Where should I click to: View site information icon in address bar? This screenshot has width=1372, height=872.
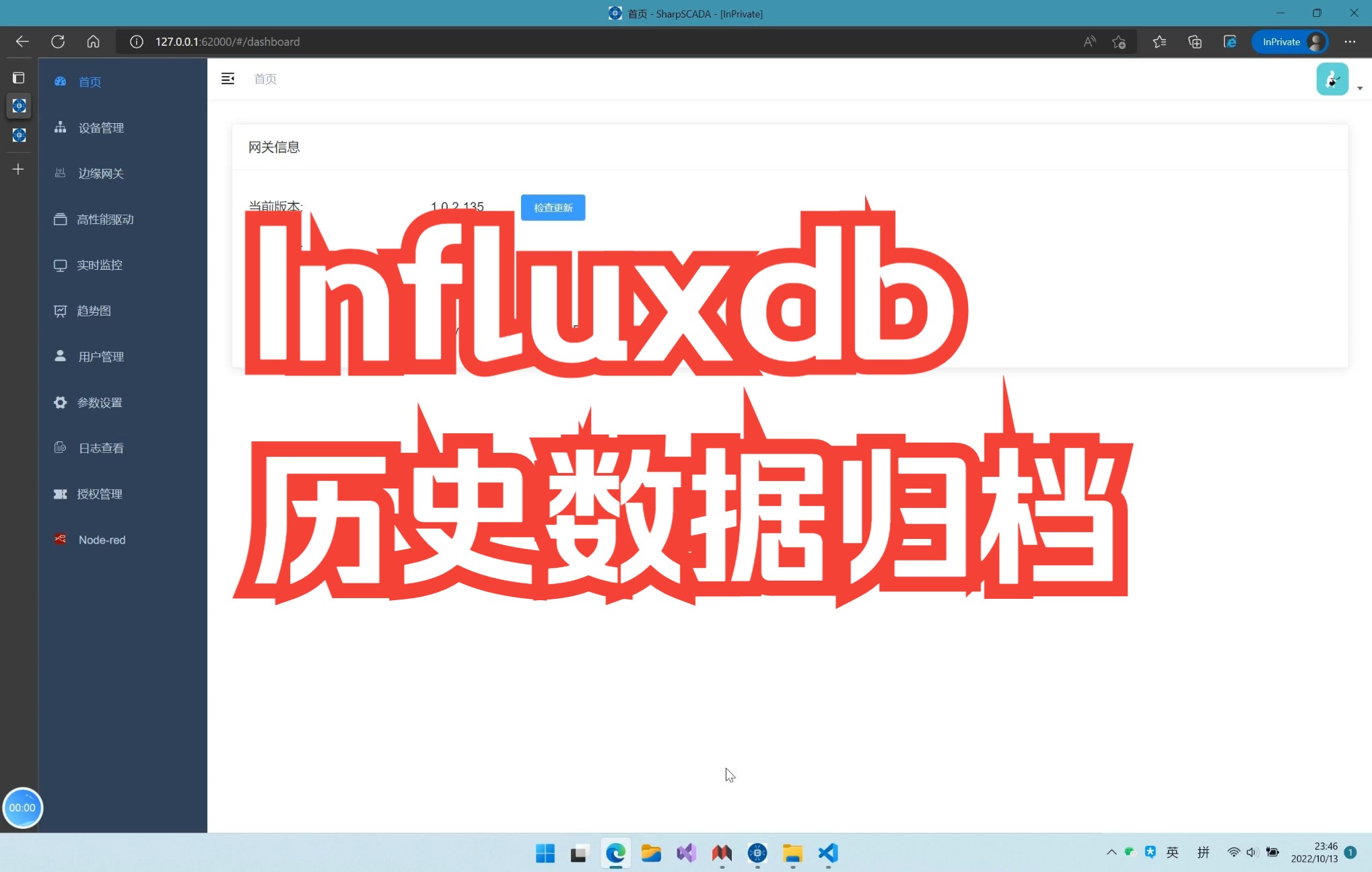tap(137, 42)
